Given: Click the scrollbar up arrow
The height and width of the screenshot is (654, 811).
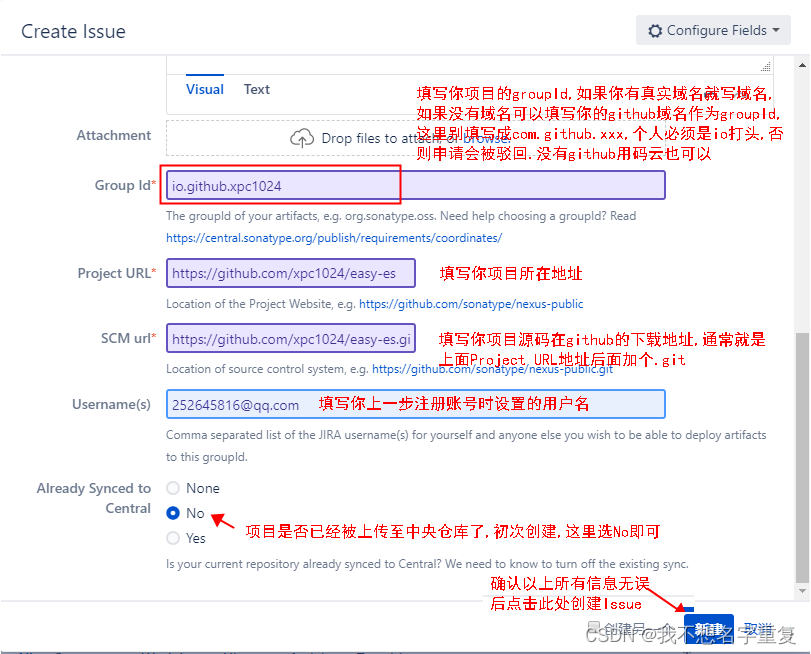Looking at the screenshot, I should coord(802,65).
